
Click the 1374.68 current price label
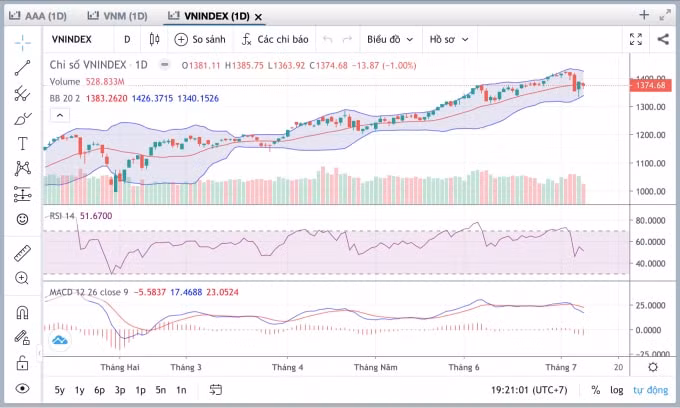pos(650,85)
